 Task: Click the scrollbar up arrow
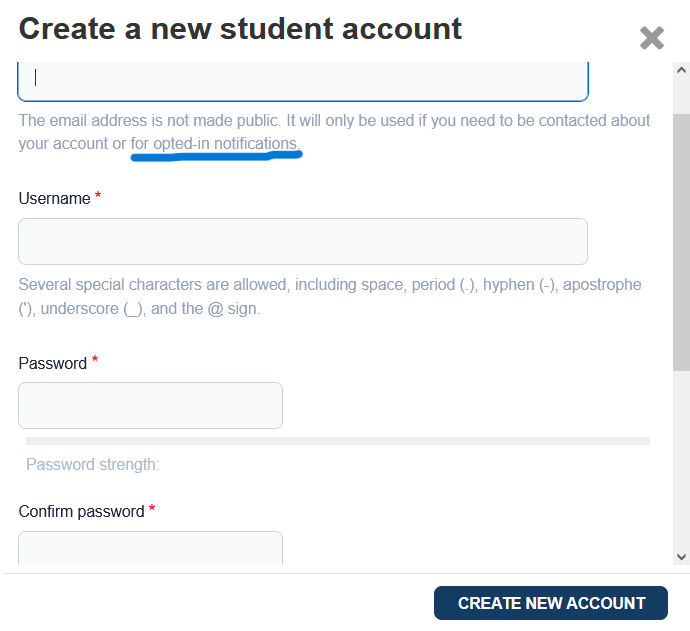(x=682, y=71)
